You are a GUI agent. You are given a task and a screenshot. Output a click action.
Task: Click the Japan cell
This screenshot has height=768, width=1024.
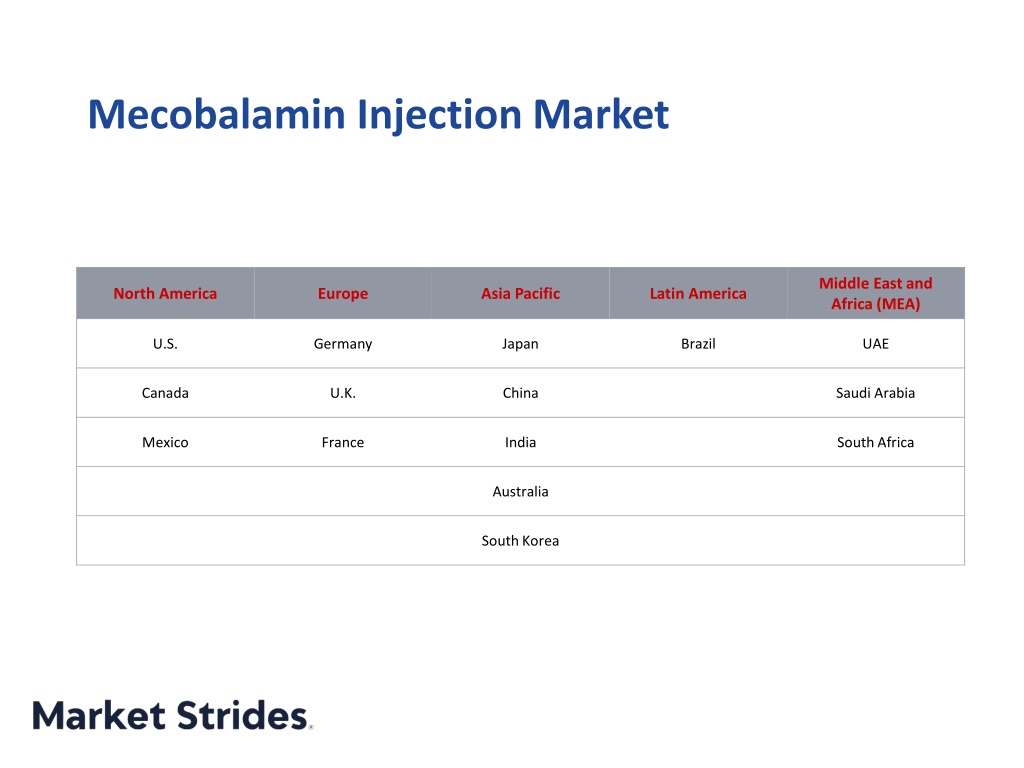tap(520, 344)
